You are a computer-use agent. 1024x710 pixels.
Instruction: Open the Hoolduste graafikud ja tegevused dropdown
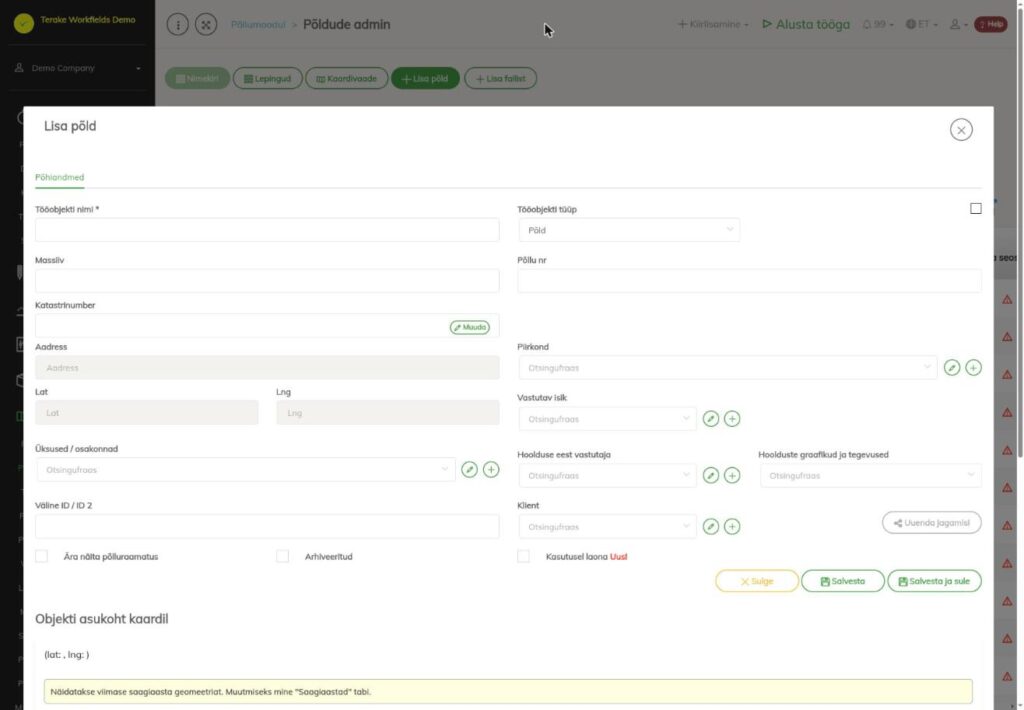[x=871, y=476]
